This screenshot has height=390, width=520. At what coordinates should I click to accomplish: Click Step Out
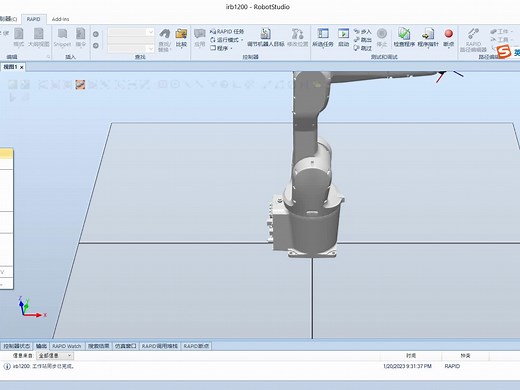(363, 40)
